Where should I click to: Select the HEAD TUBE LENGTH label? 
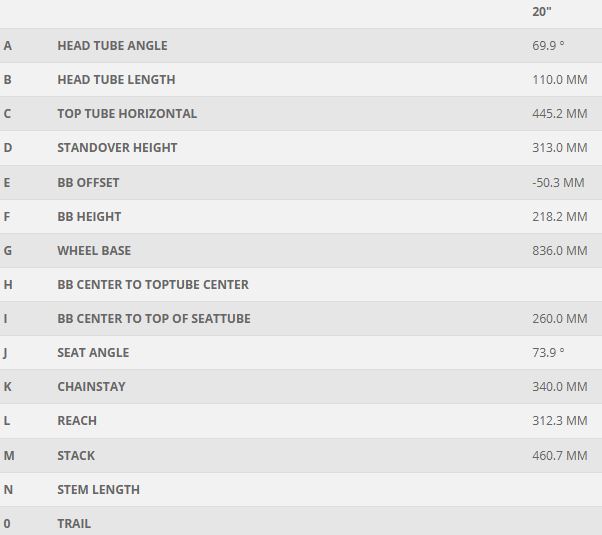point(116,80)
